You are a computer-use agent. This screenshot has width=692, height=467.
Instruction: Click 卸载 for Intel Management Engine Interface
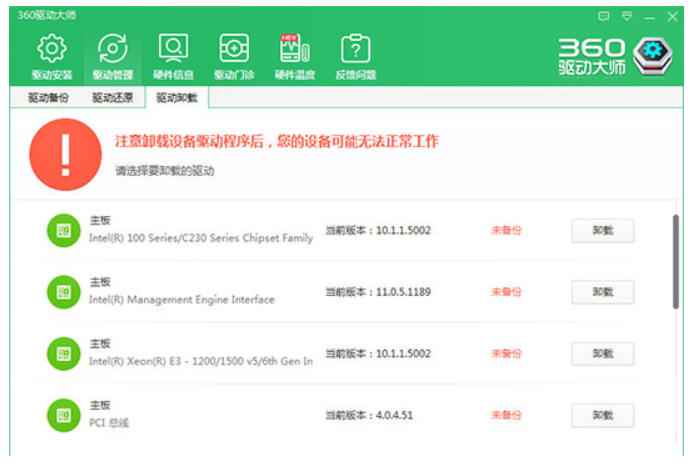click(x=602, y=292)
